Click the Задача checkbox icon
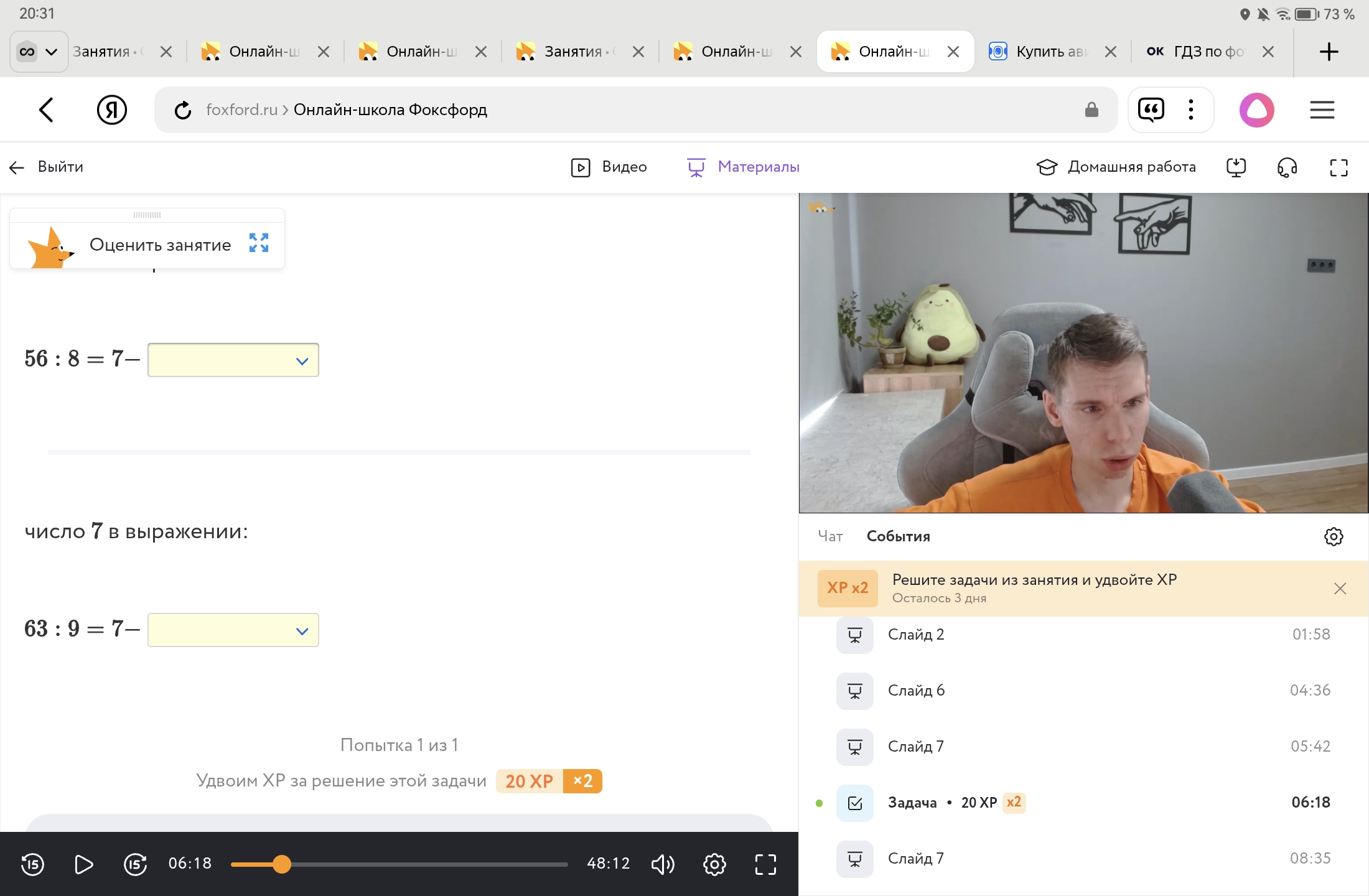Screen dimensions: 1369x896 854,803
